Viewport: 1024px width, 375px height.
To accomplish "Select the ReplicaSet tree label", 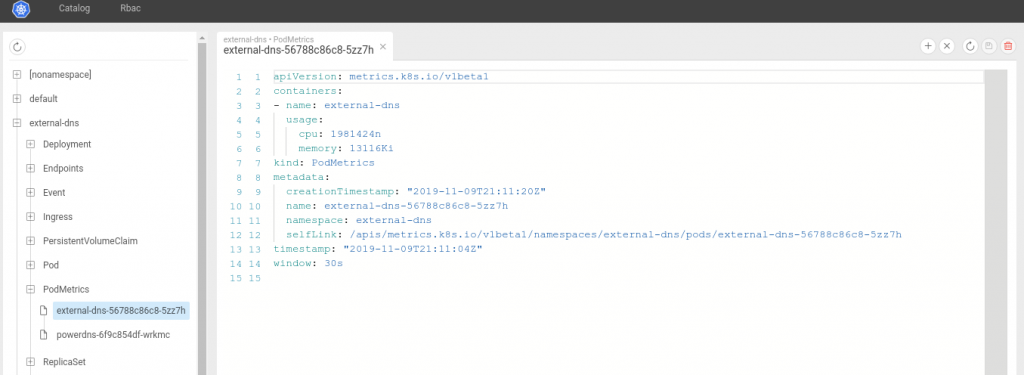I will 65,361.
